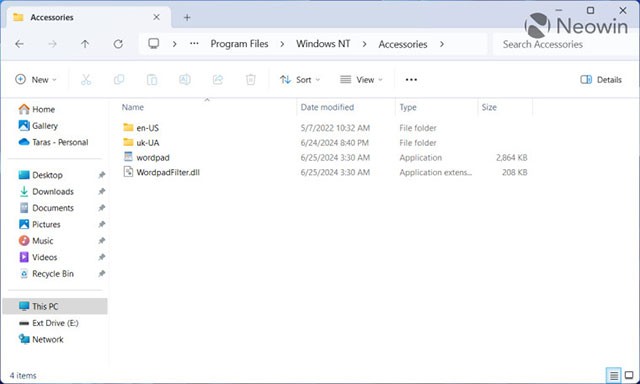The height and width of the screenshot is (384, 640).
Task: Click the Delete trash icon
Action: (251, 80)
